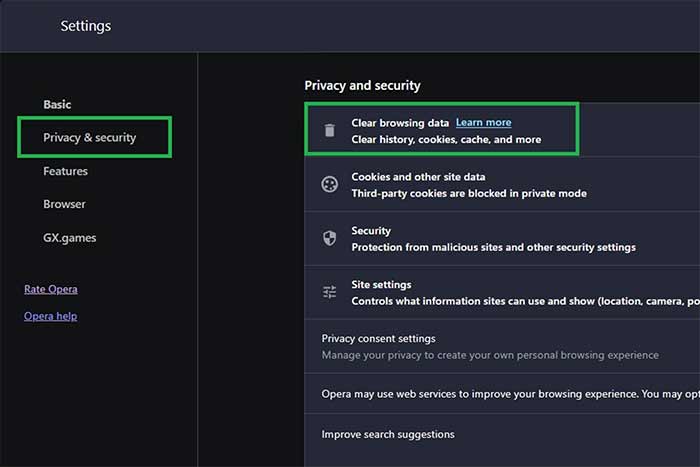700x467 pixels.
Task: Click the Learn more link
Action: 483,122
